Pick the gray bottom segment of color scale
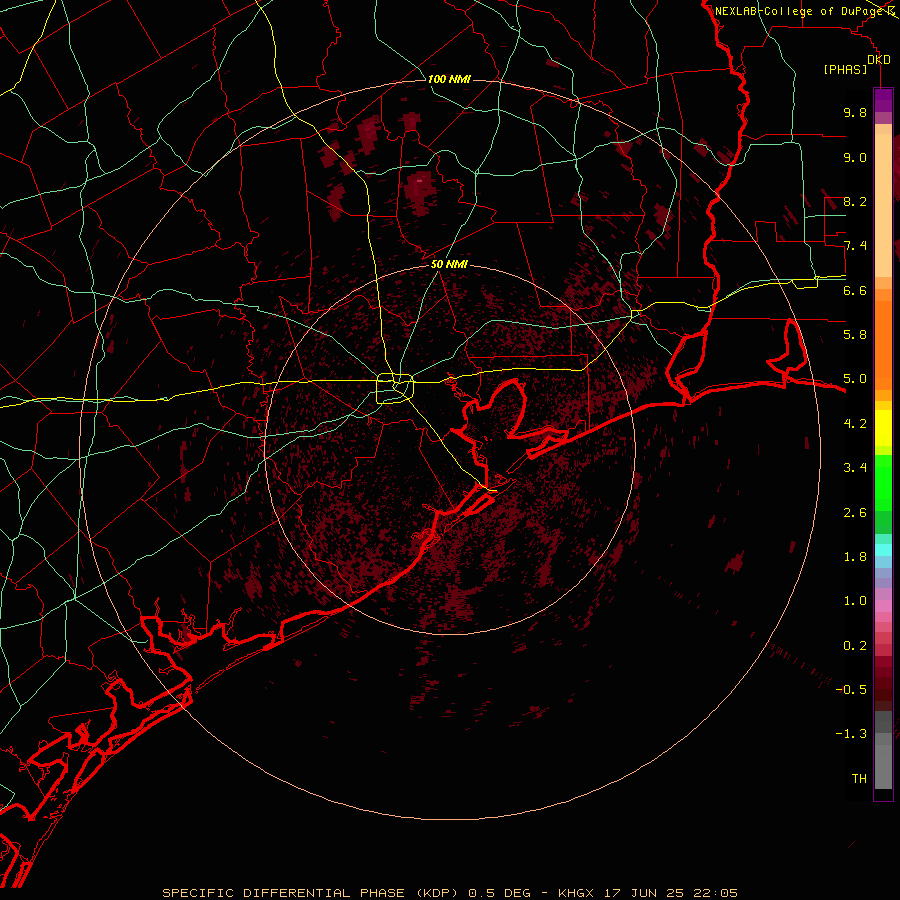The image size is (900, 900). point(883,761)
